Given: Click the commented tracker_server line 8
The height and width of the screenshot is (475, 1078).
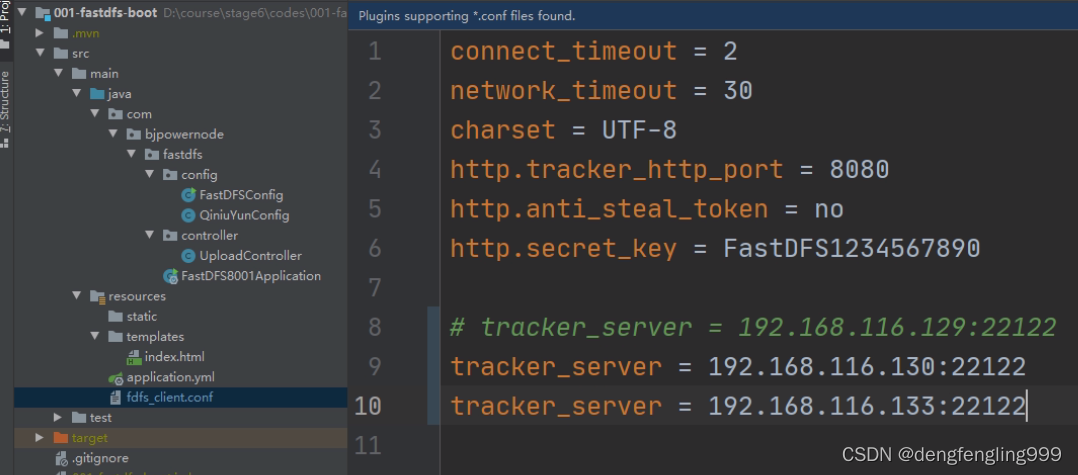Looking at the screenshot, I should click(753, 328).
